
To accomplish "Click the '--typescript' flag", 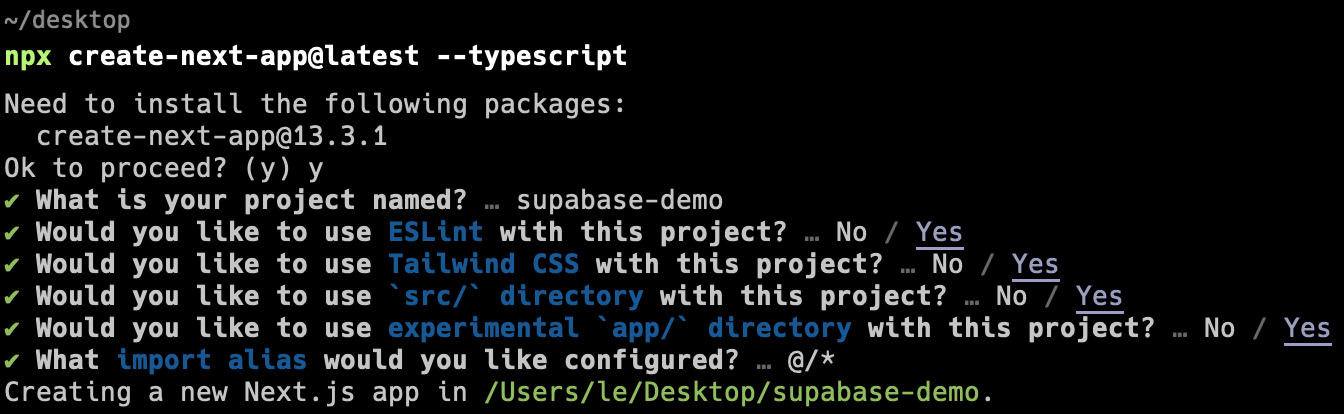I will 532,57.
